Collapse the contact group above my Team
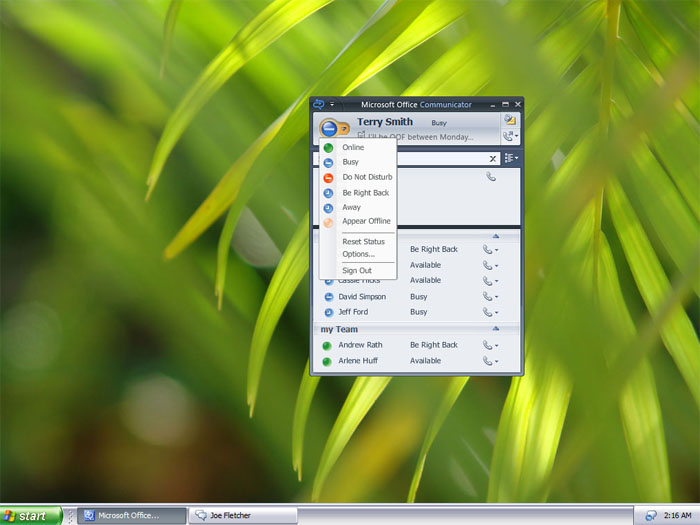Image resolution: width=700 pixels, height=525 pixels. (496, 236)
